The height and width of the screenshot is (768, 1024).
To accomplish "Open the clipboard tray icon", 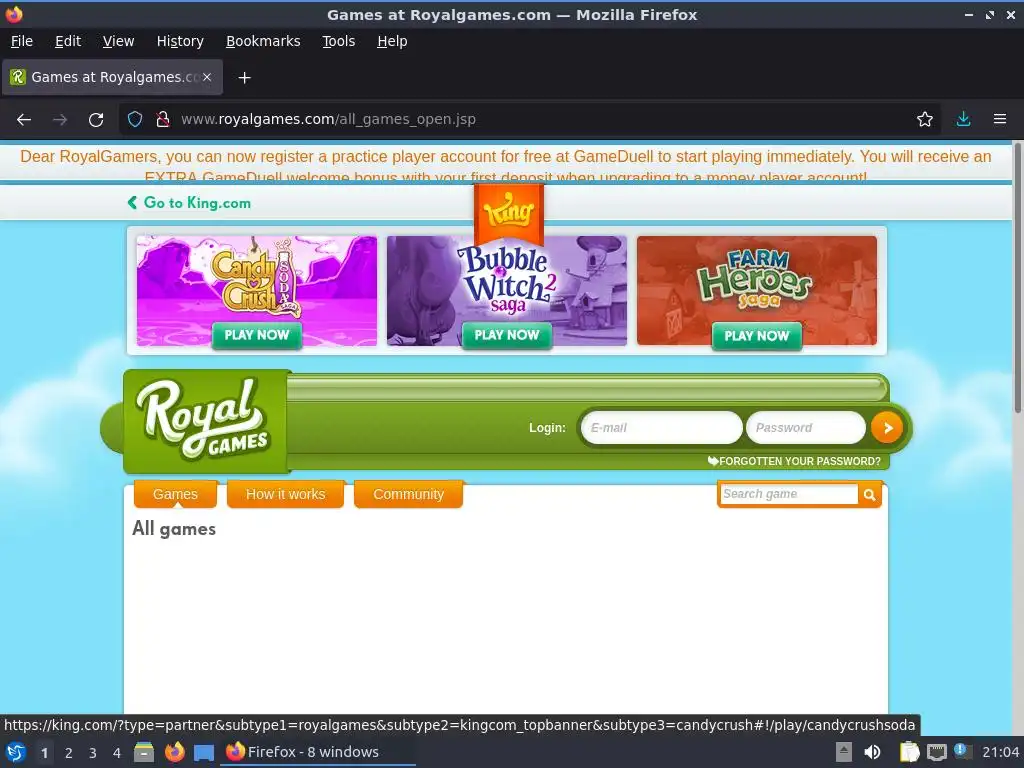I will (x=909, y=752).
